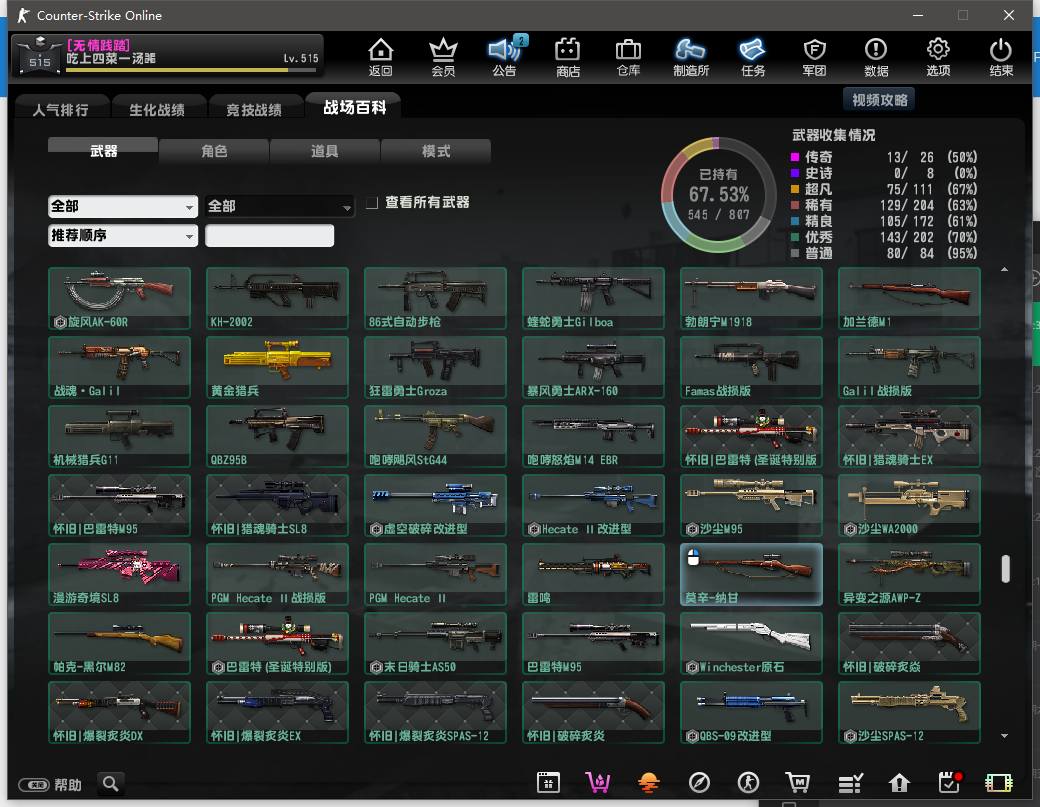Select the 莫辛-纳甘 weapon card
The height and width of the screenshot is (807, 1040).
pyautogui.click(x=751, y=574)
